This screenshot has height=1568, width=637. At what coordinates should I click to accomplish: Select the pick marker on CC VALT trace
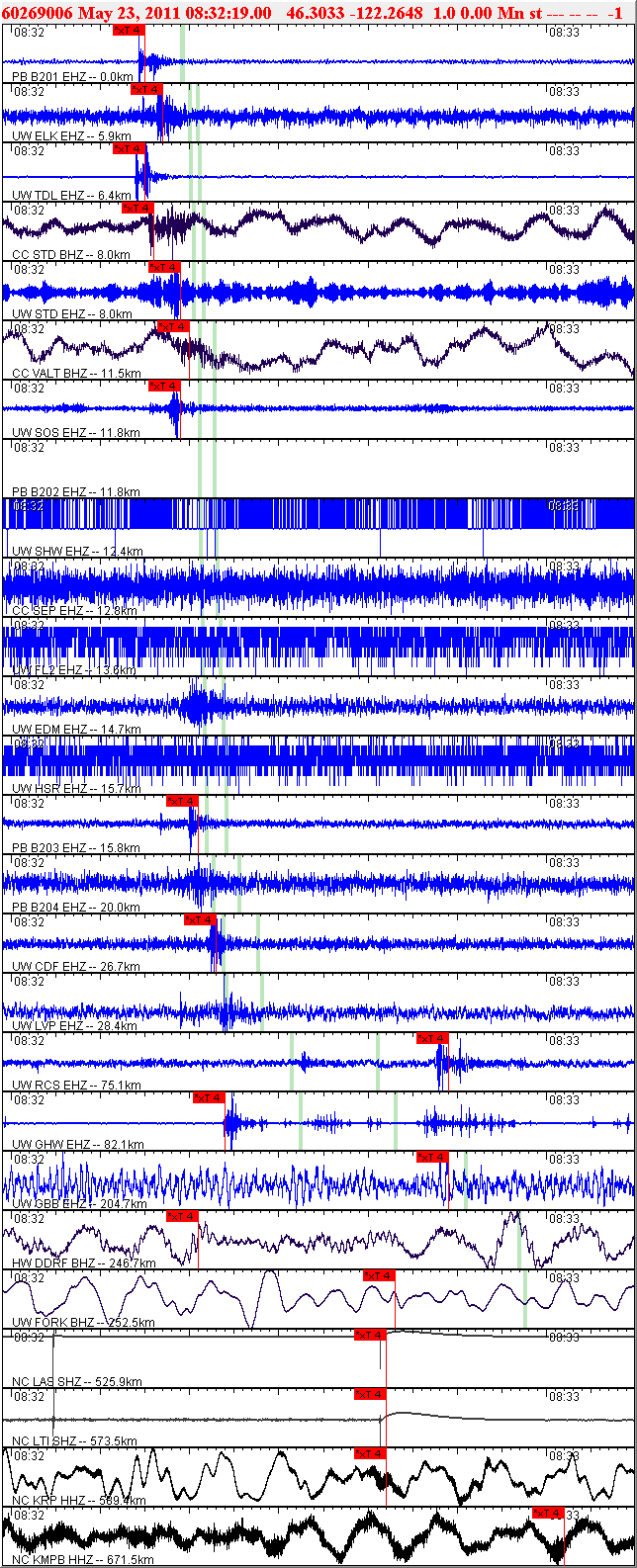pyautogui.click(x=173, y=326)
